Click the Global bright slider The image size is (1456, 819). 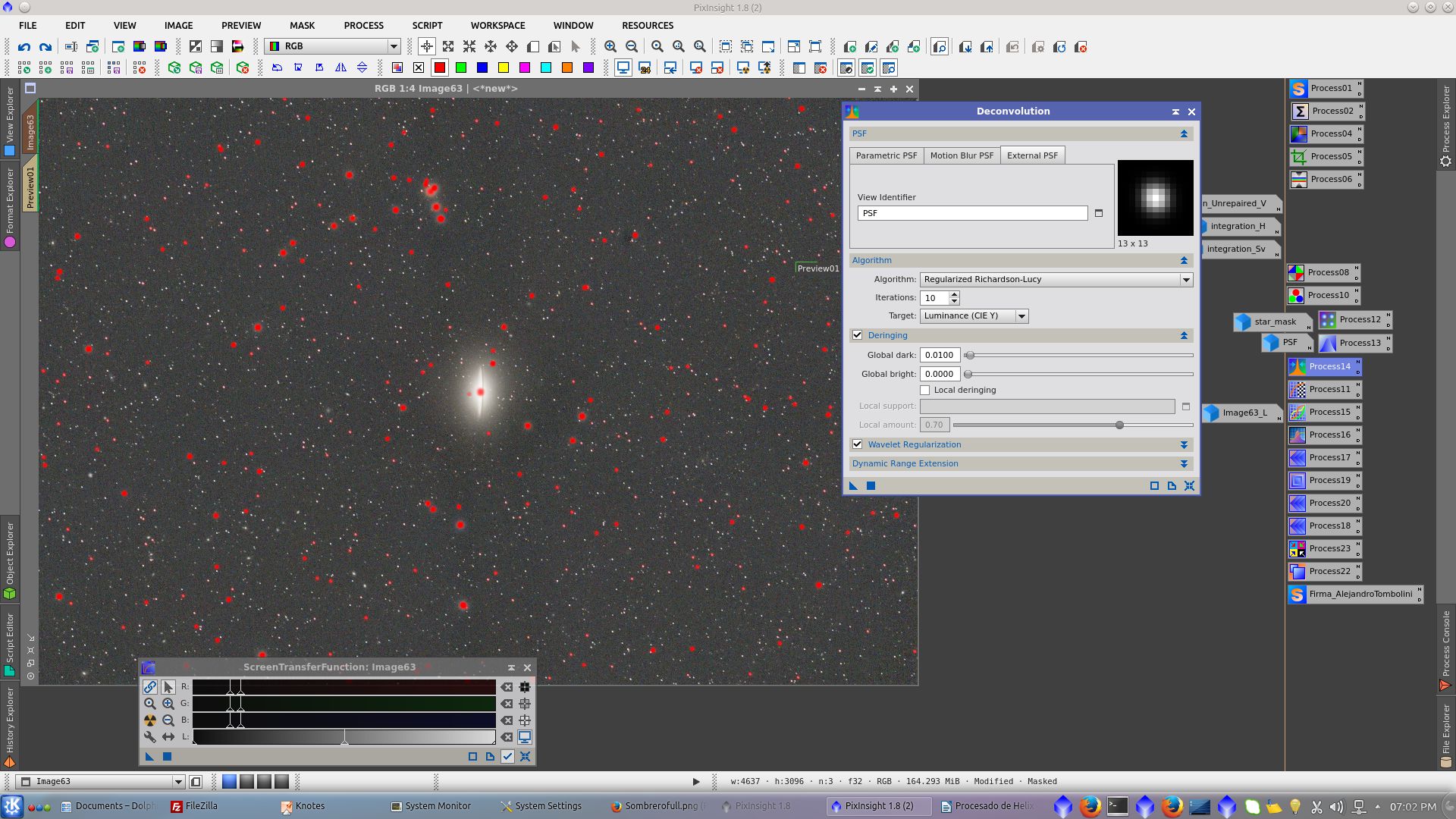[1078, 375]
